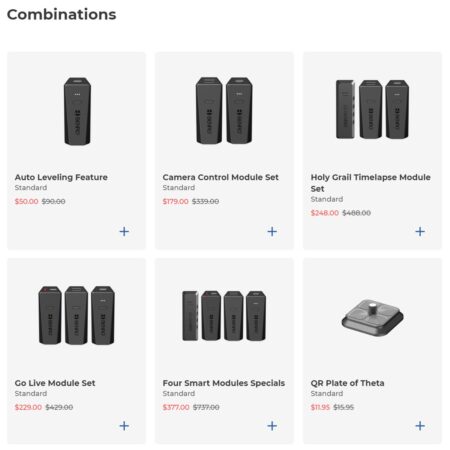This screenshot has width=450, height=450.
Task: Open Four Smart Modules Specials image
Action: click(x=224, y=316)
